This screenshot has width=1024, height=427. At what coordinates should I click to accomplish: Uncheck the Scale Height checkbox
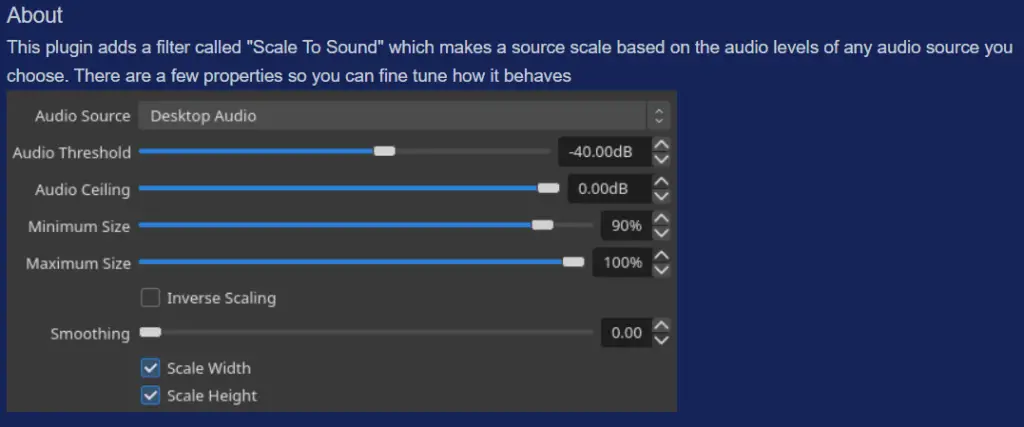tap(150, 396)
